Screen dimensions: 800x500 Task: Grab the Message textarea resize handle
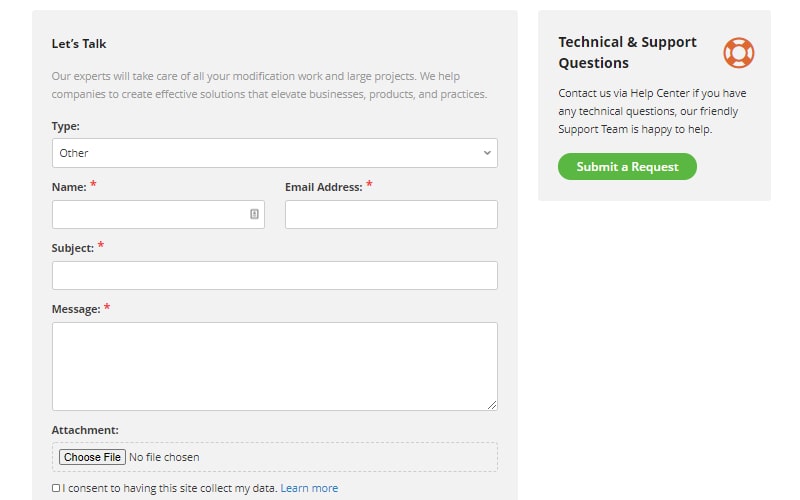coord(492,405)
